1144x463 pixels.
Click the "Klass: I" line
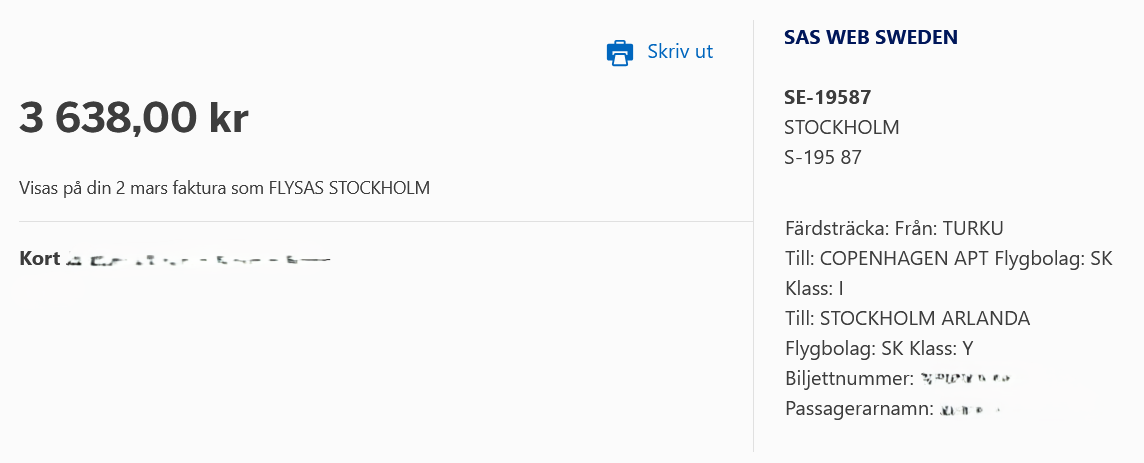click(815, 289)
